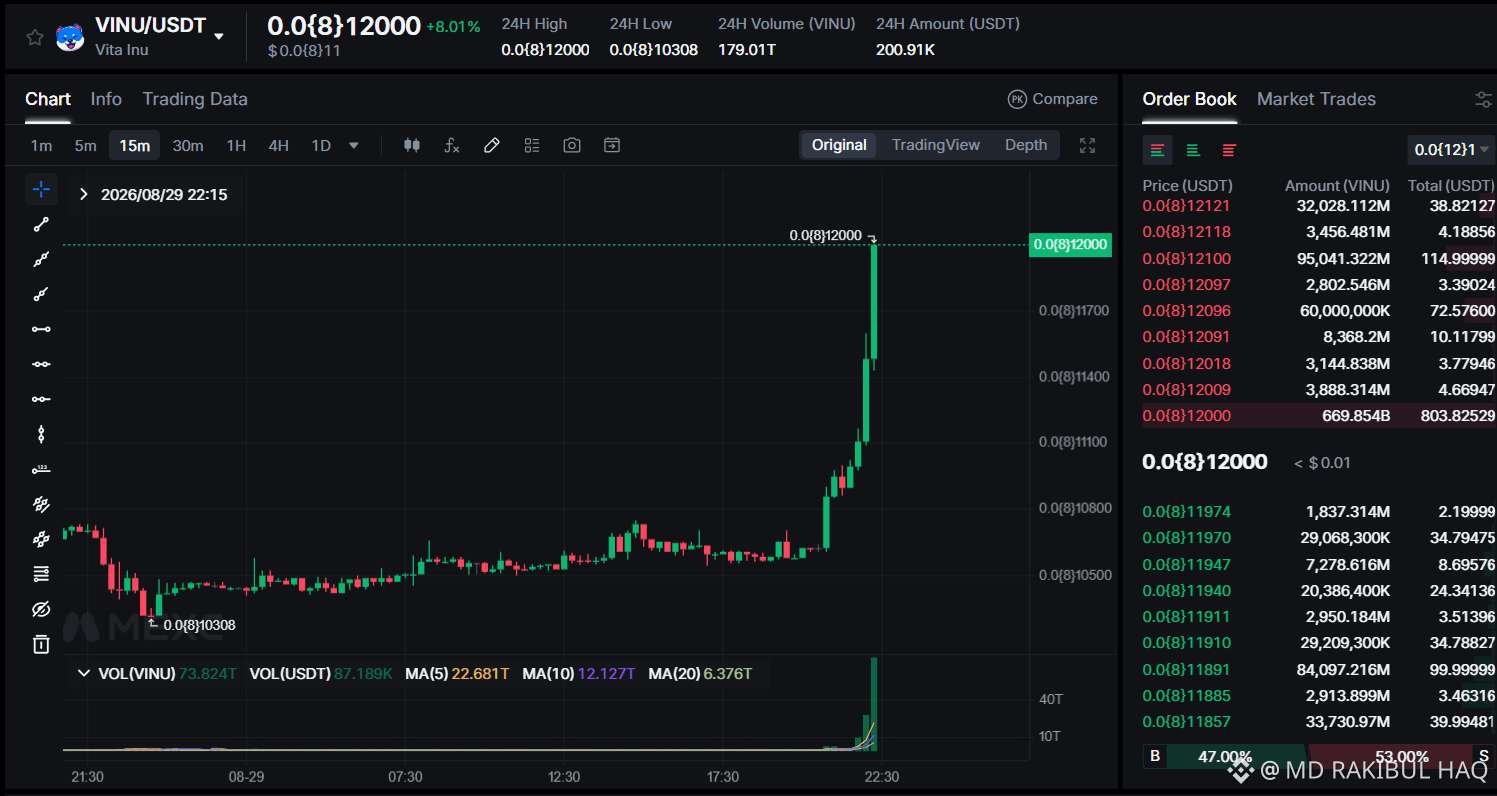Expand the 2026/08/29 22:15 candle info chevron

(84, 194)
